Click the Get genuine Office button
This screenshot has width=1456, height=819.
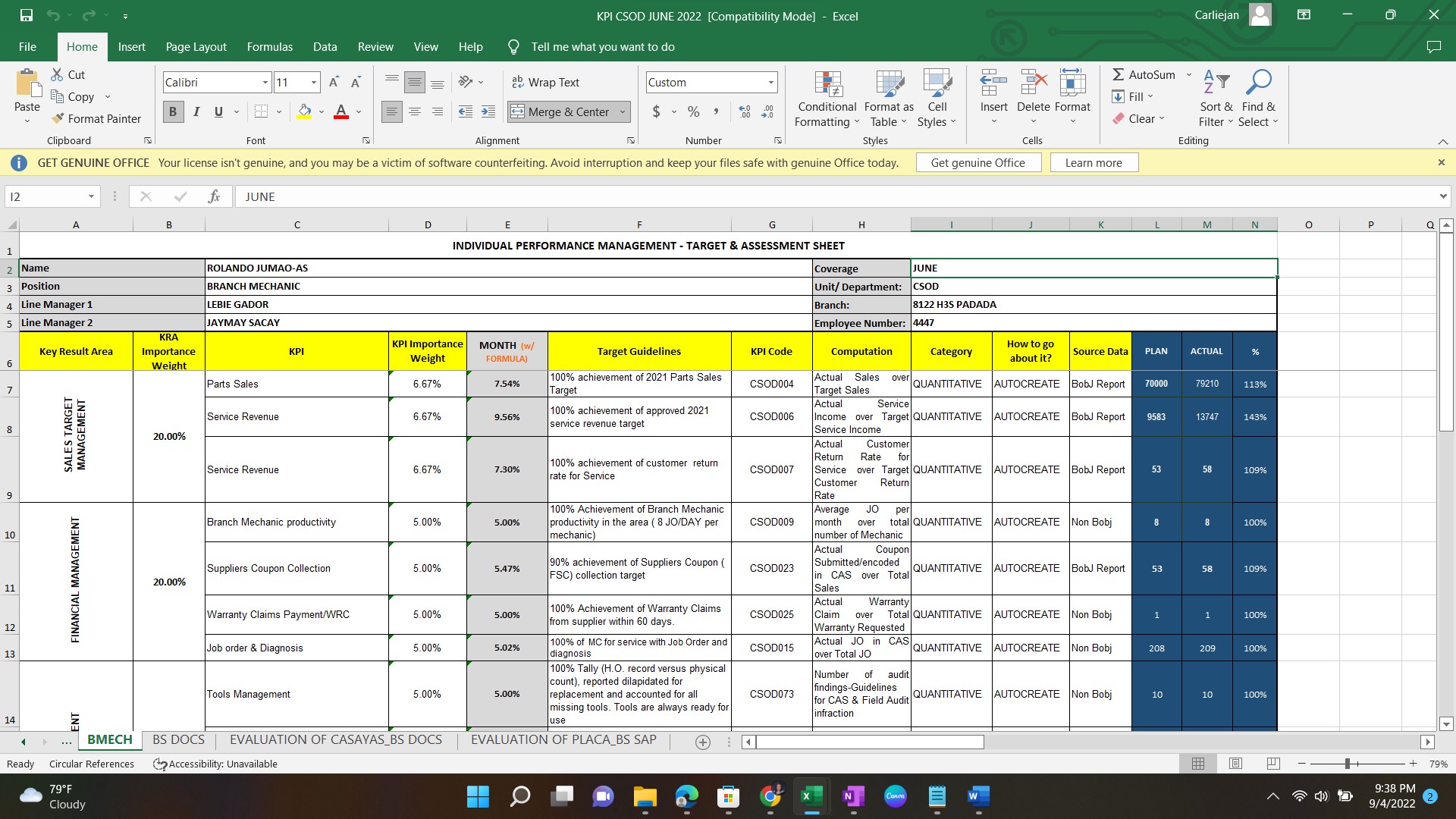coord(977,162)
